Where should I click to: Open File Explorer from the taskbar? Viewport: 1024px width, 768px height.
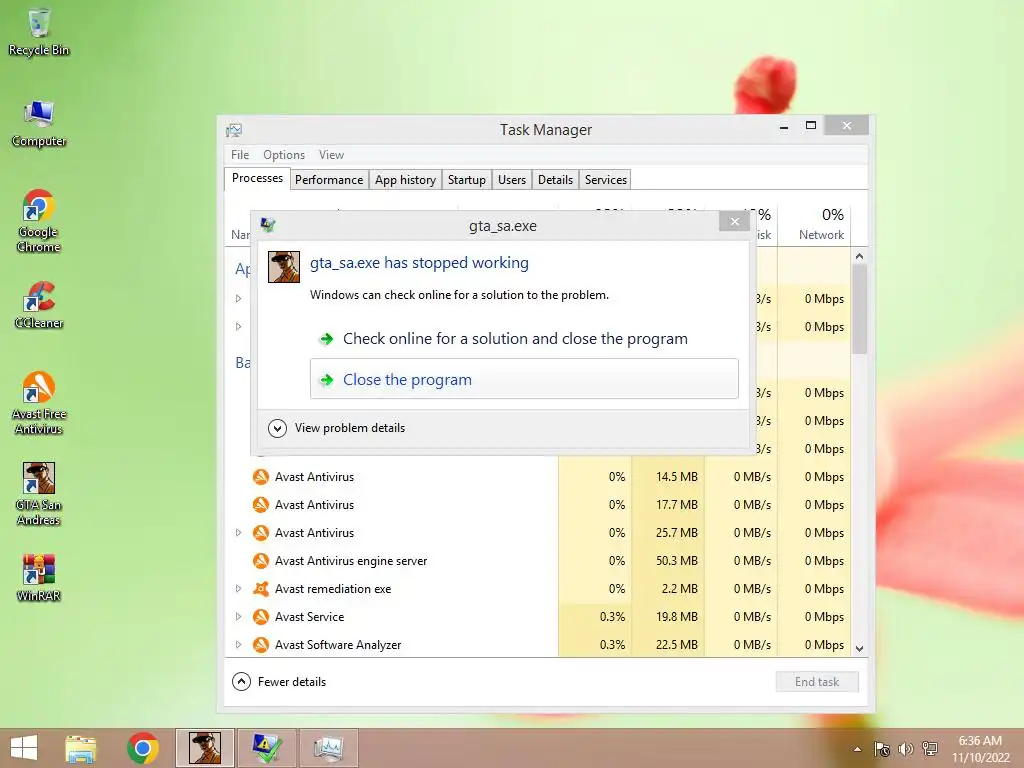81,748
